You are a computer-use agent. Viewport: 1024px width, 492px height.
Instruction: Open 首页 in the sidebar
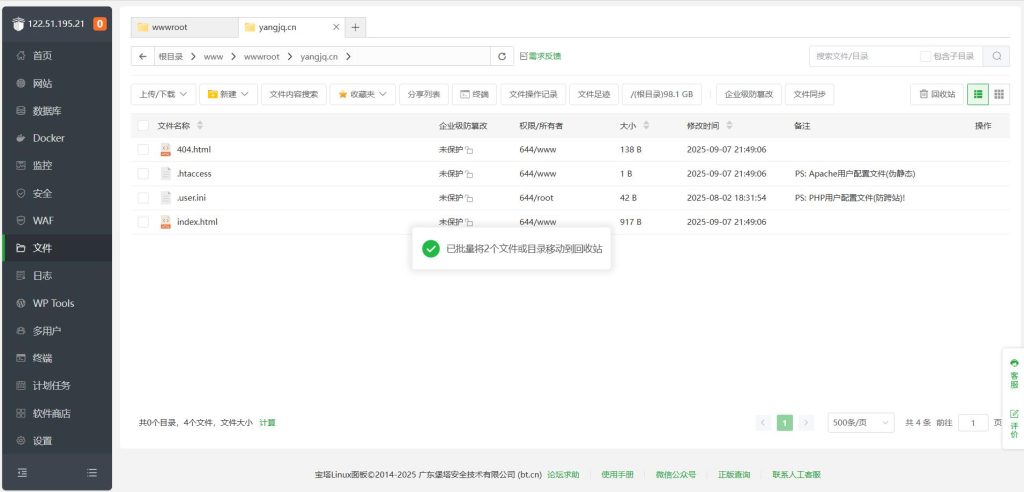57,56
